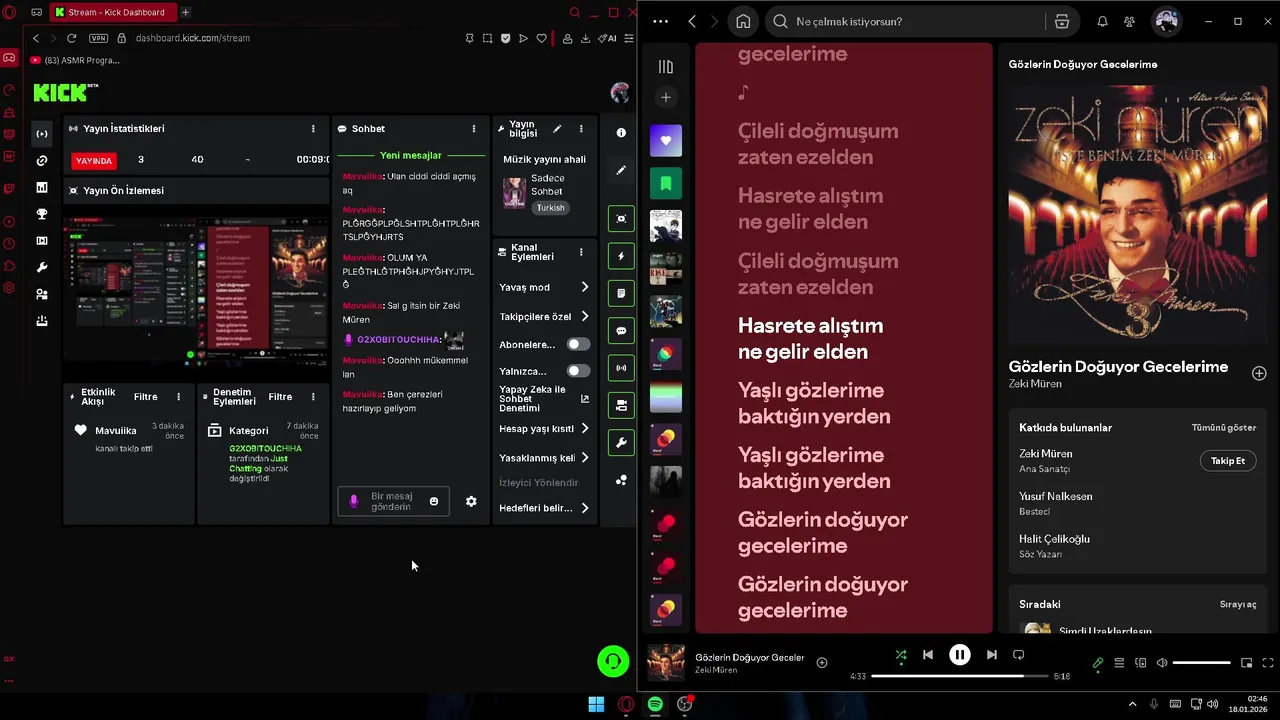Toggle the lightning widget in Kick right rail
This screenshot has width=1280, height=720.
coord(621,256)
